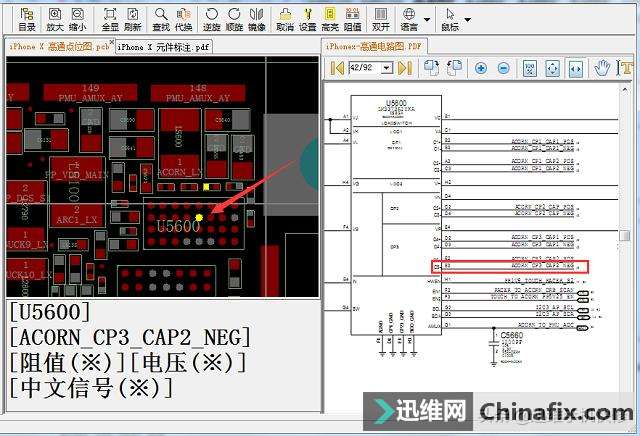The height and width of the screenshot is (436, 640).
Task: Switch to iPhone X 高通点位图 pcb tab
Action: pos(58,47)
